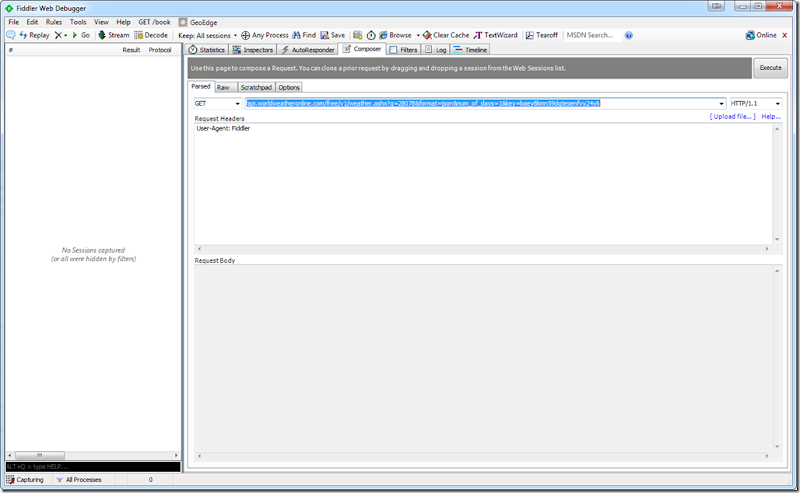Open the Tools menu
Viewport: 800px width, 493px height.
78,22
